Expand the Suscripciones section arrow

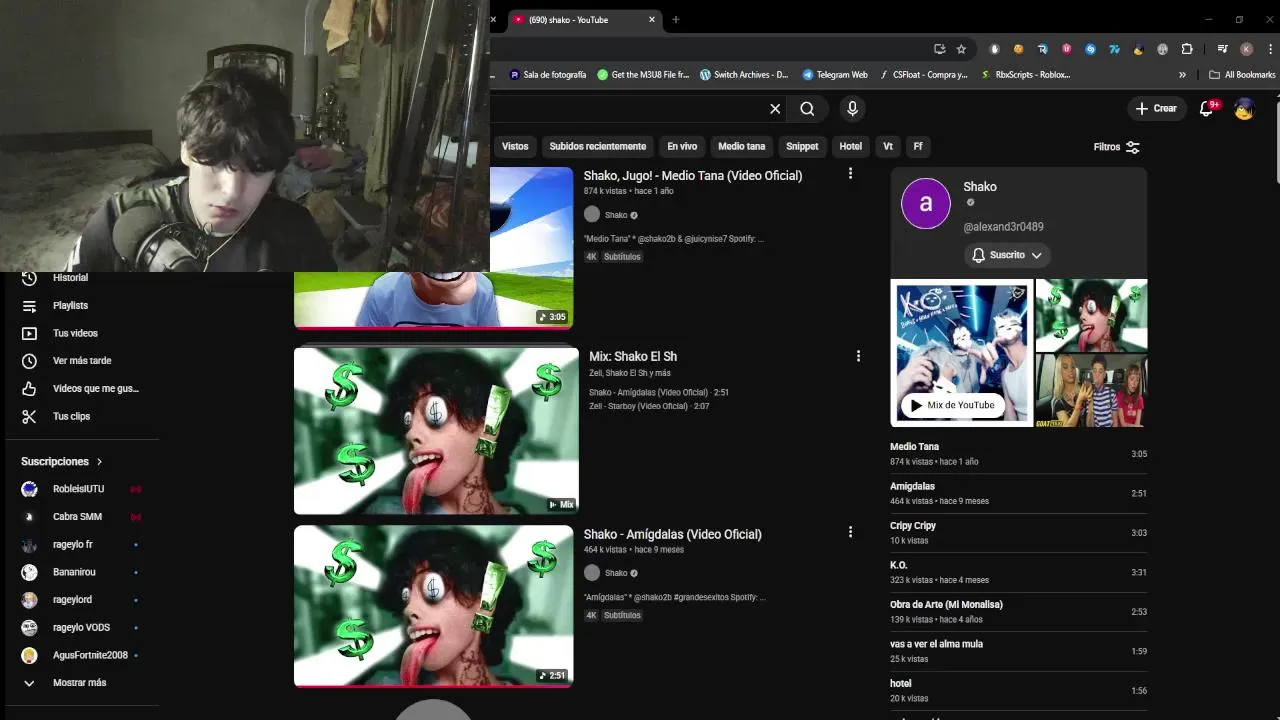[x=99, y=462]
